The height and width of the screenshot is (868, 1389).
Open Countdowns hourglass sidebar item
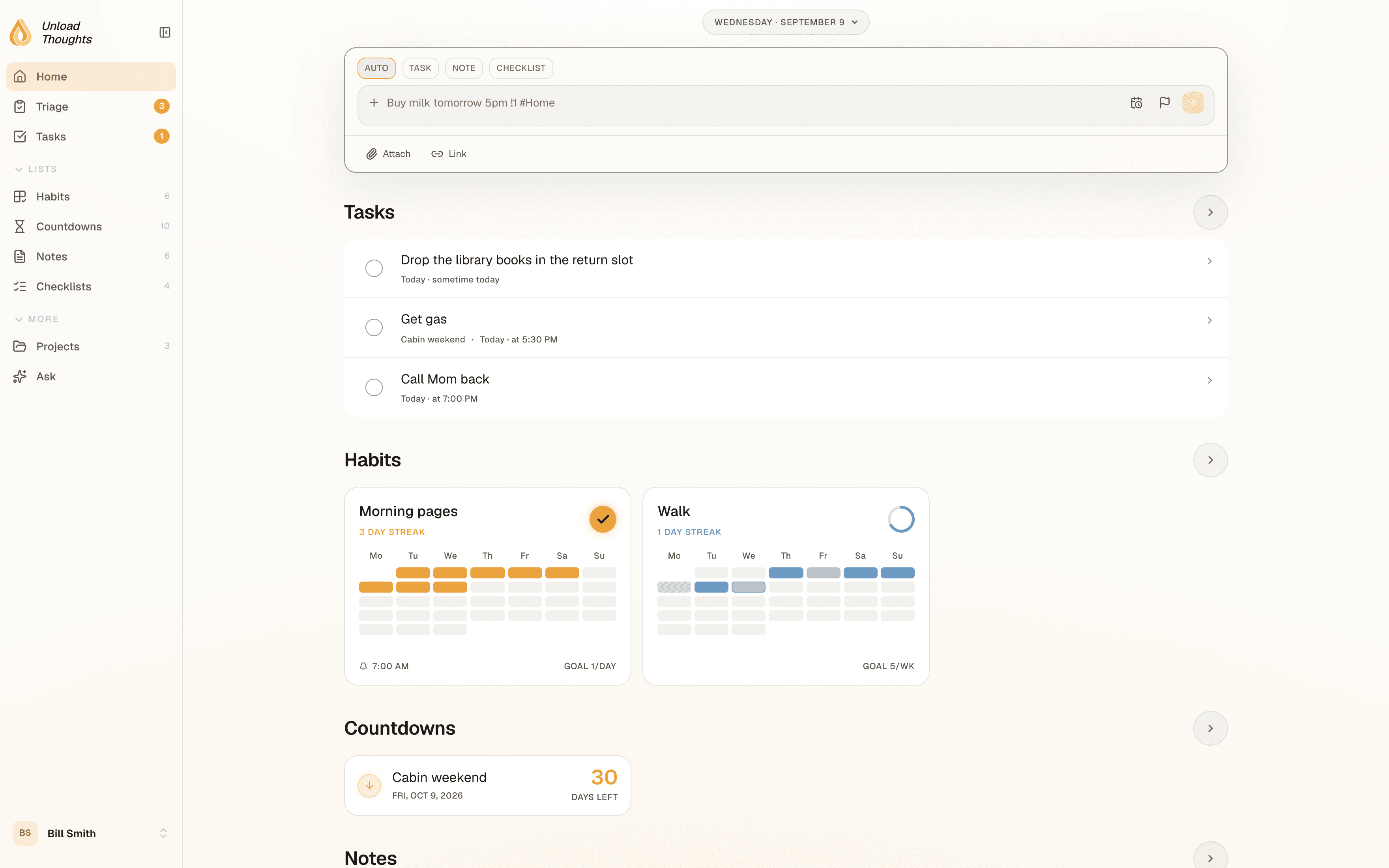(91, 226)
